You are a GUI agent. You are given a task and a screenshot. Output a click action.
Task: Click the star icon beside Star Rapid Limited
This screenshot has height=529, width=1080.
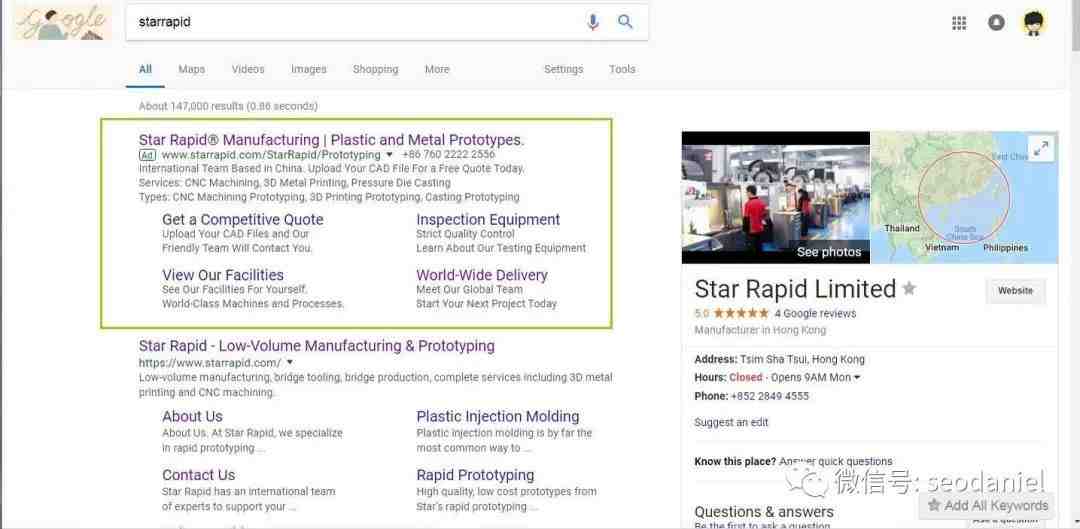click(909, 289)
